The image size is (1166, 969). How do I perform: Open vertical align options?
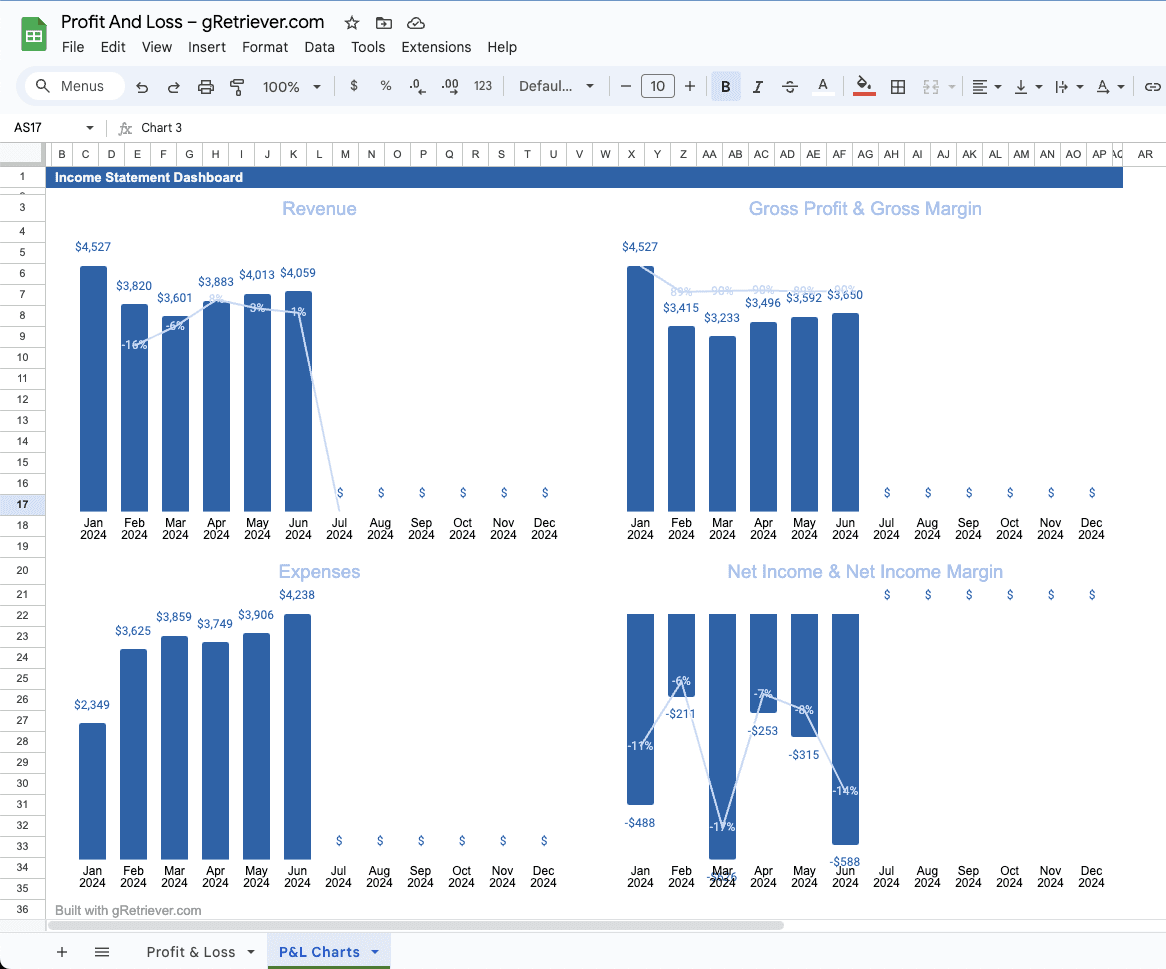1028,87
